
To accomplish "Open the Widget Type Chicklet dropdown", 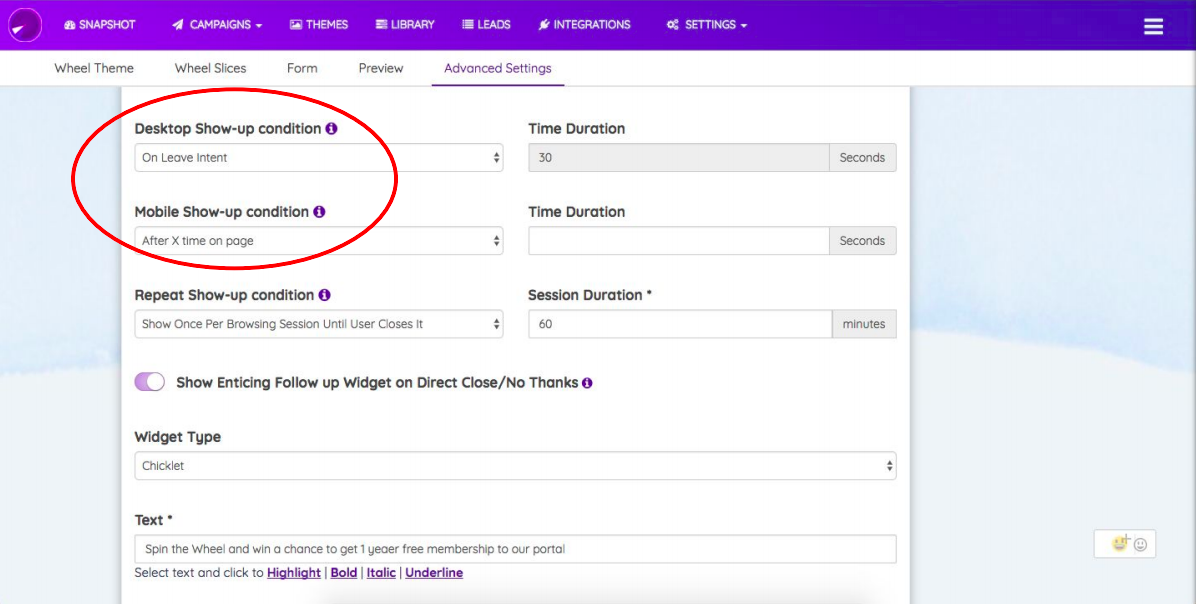I will [x=516, y=466].
